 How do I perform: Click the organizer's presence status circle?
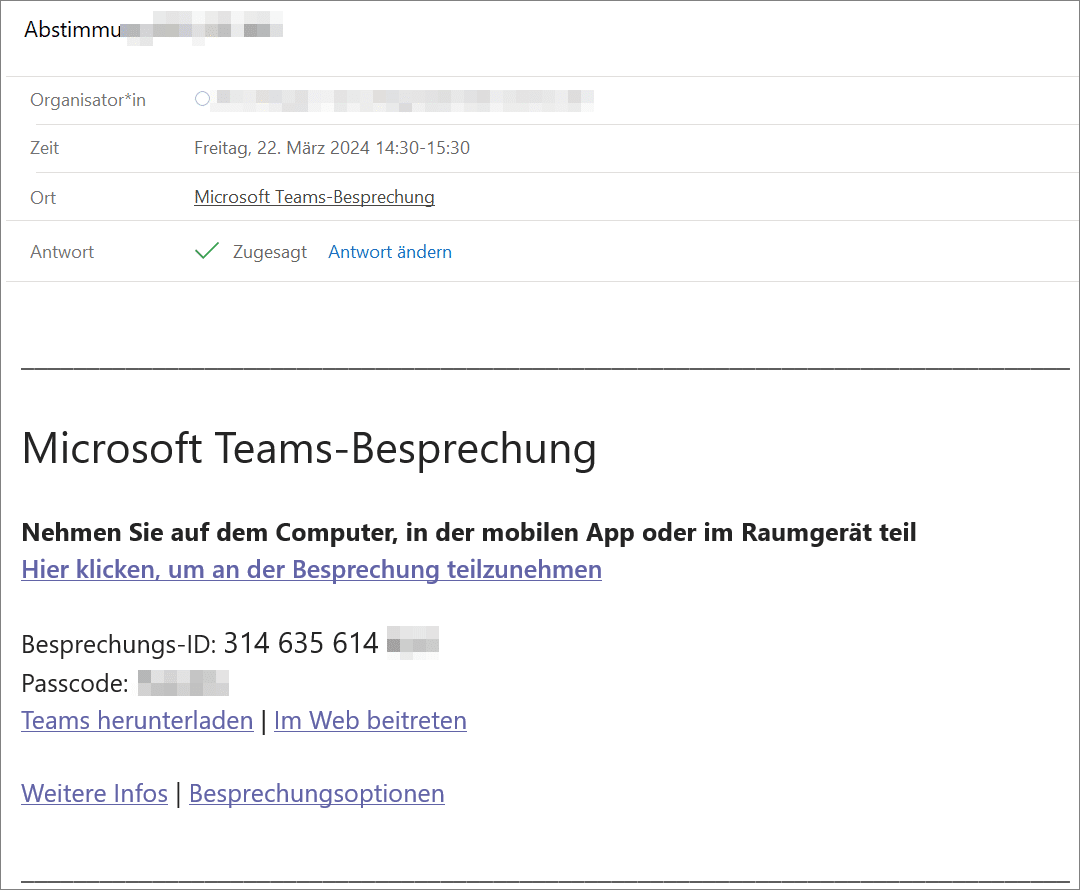[203, 98]
